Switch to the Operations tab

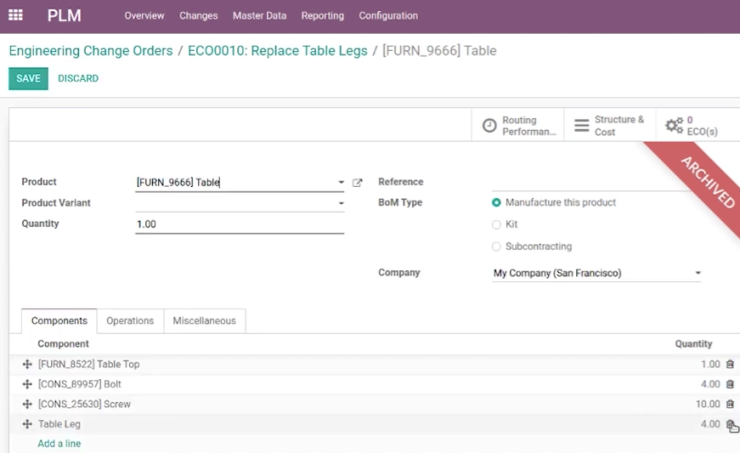130,321
